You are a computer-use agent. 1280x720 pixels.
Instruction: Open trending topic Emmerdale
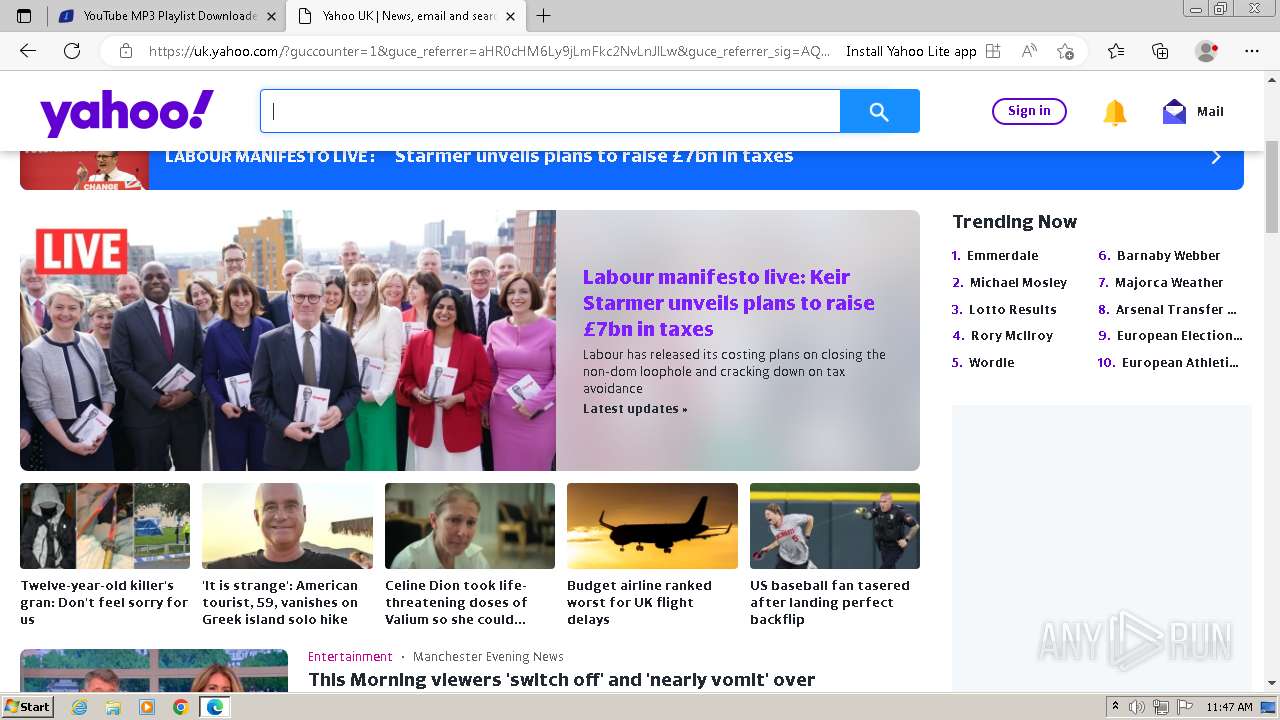click(x=1003, y=256)
